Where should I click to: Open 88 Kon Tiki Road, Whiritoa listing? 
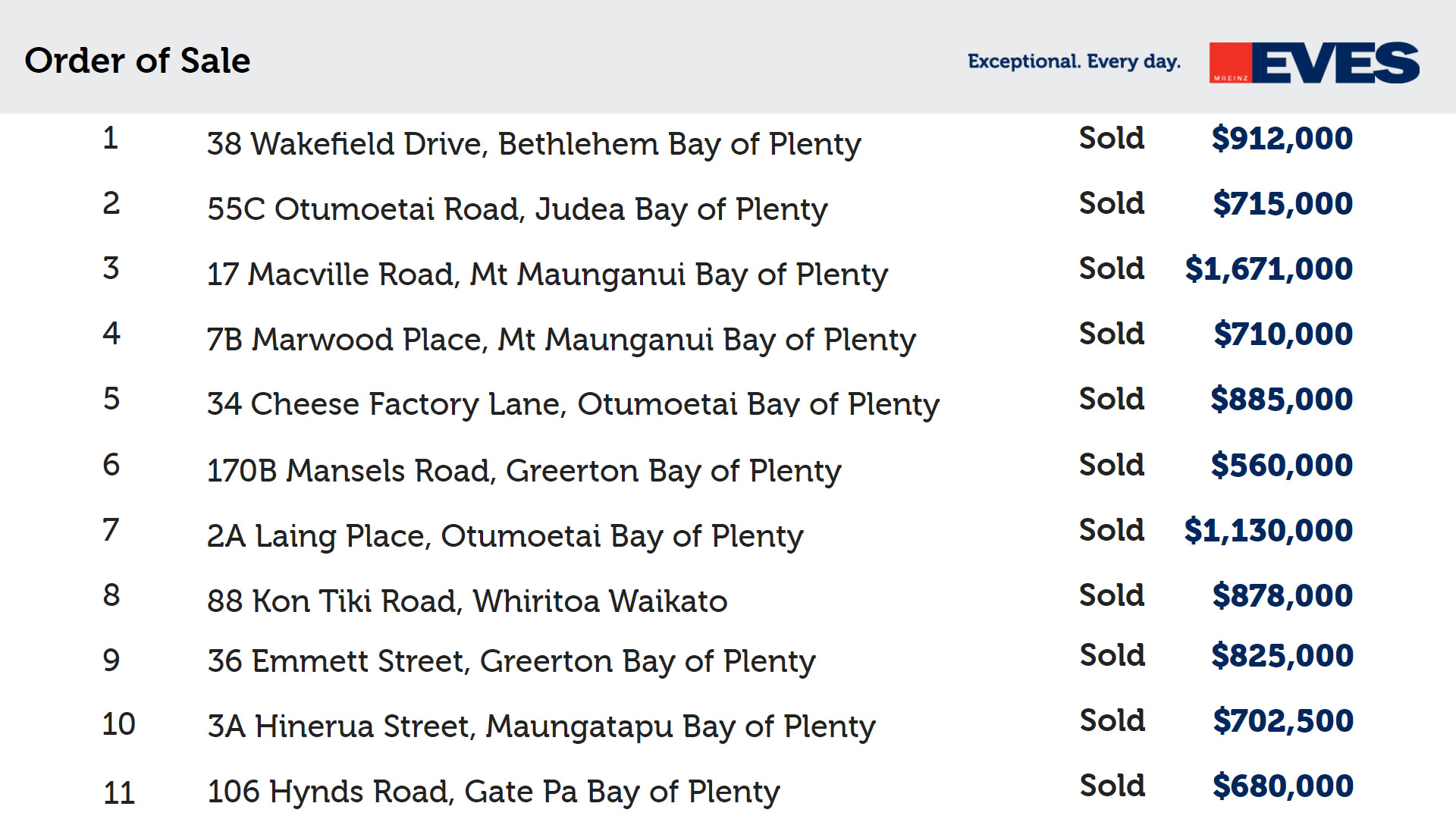coord(466,601)
